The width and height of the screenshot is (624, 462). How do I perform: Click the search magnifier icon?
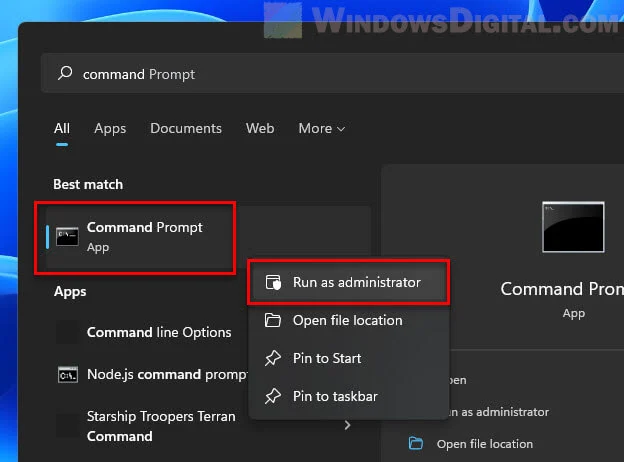click(65, 73)
